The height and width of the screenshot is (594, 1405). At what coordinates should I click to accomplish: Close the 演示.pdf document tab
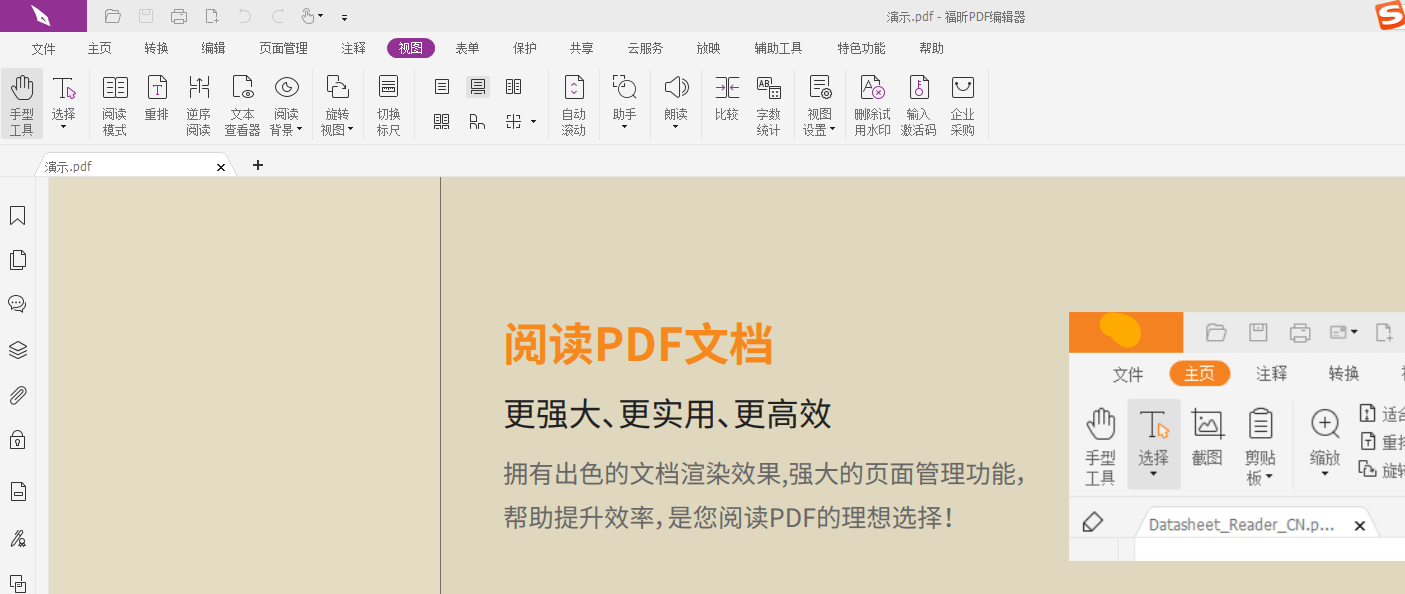pyautogui.click(x=221, y=167)
